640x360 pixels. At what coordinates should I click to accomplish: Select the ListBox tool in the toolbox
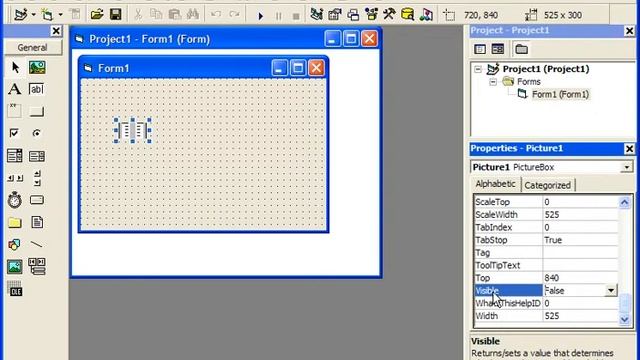point(37,156)
